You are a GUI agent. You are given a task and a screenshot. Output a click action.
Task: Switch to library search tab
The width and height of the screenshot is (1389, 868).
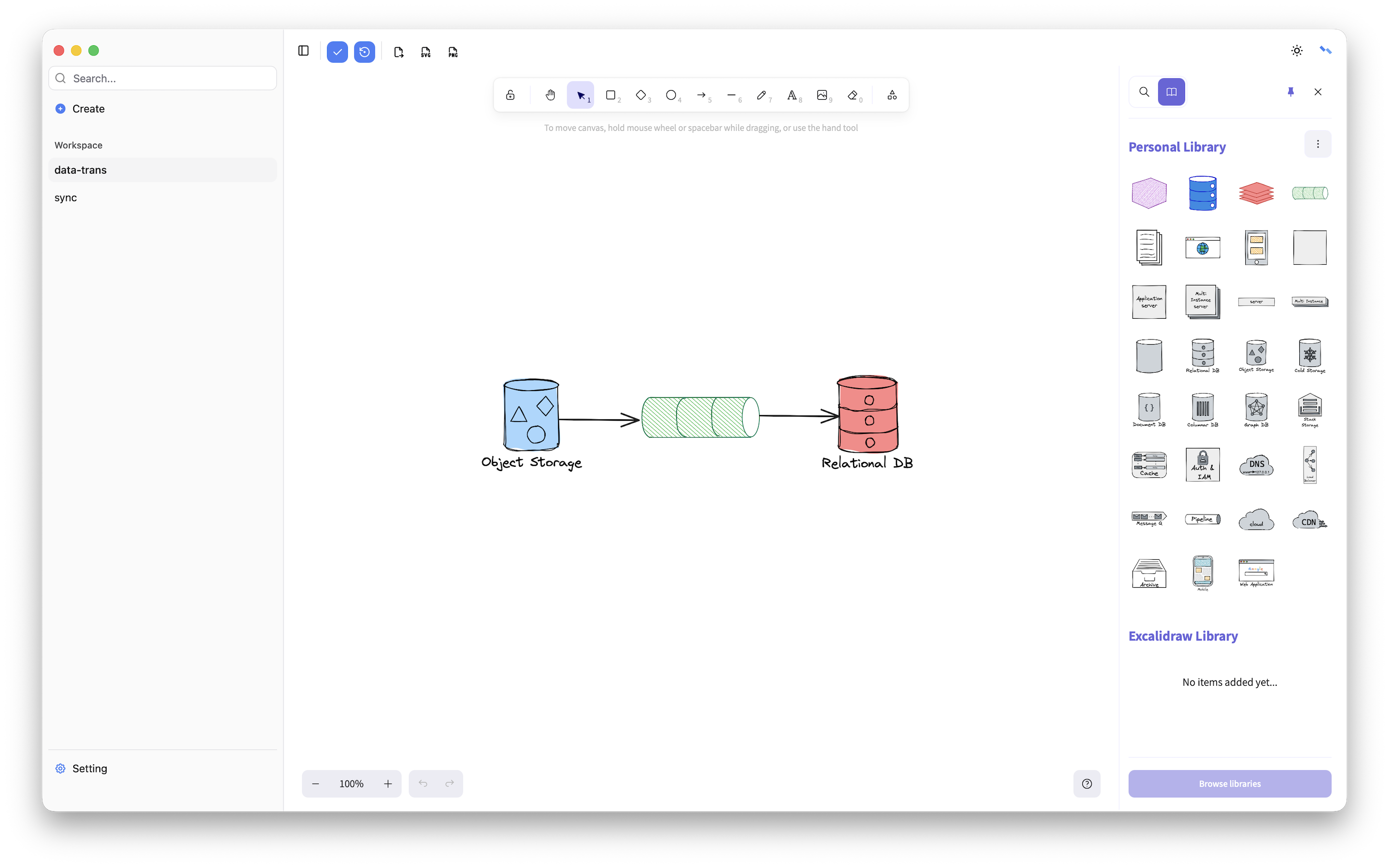tap(1144, 92)
